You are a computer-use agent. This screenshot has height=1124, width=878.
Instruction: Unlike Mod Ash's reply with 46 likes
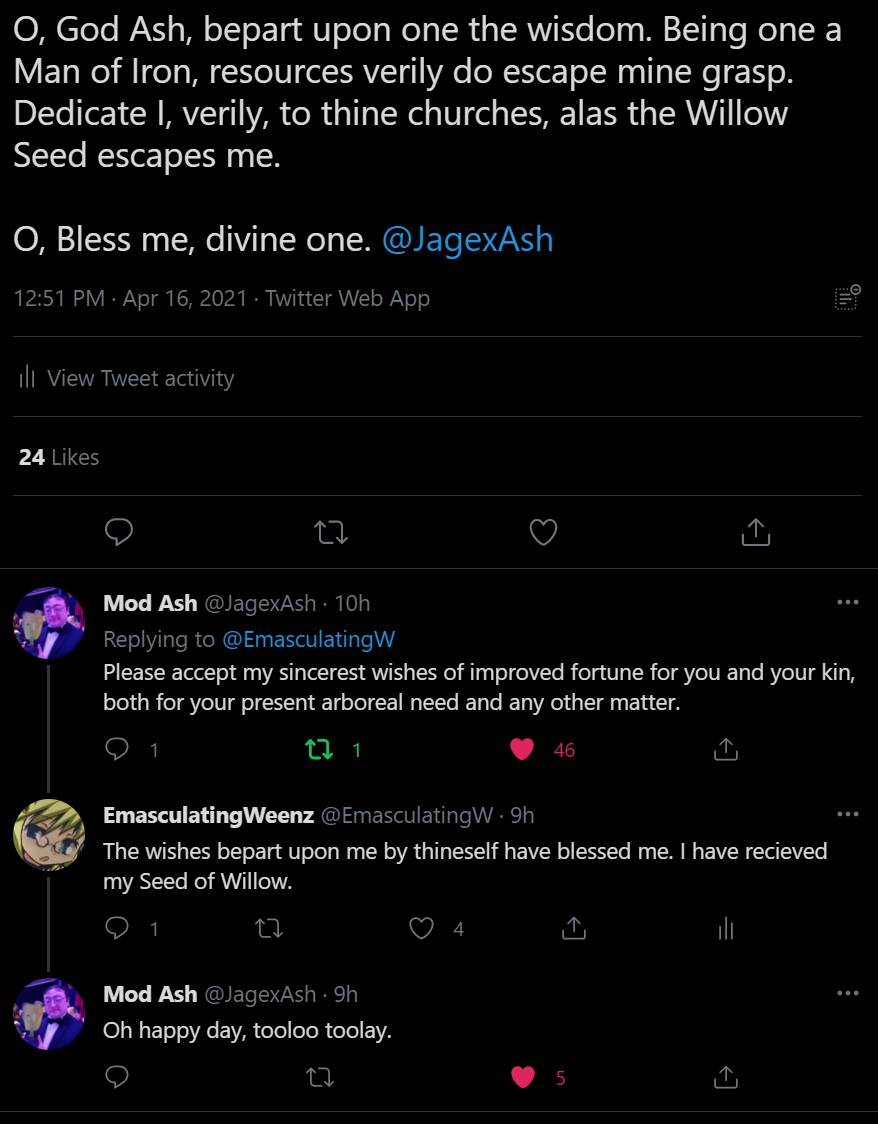point(522,749)
